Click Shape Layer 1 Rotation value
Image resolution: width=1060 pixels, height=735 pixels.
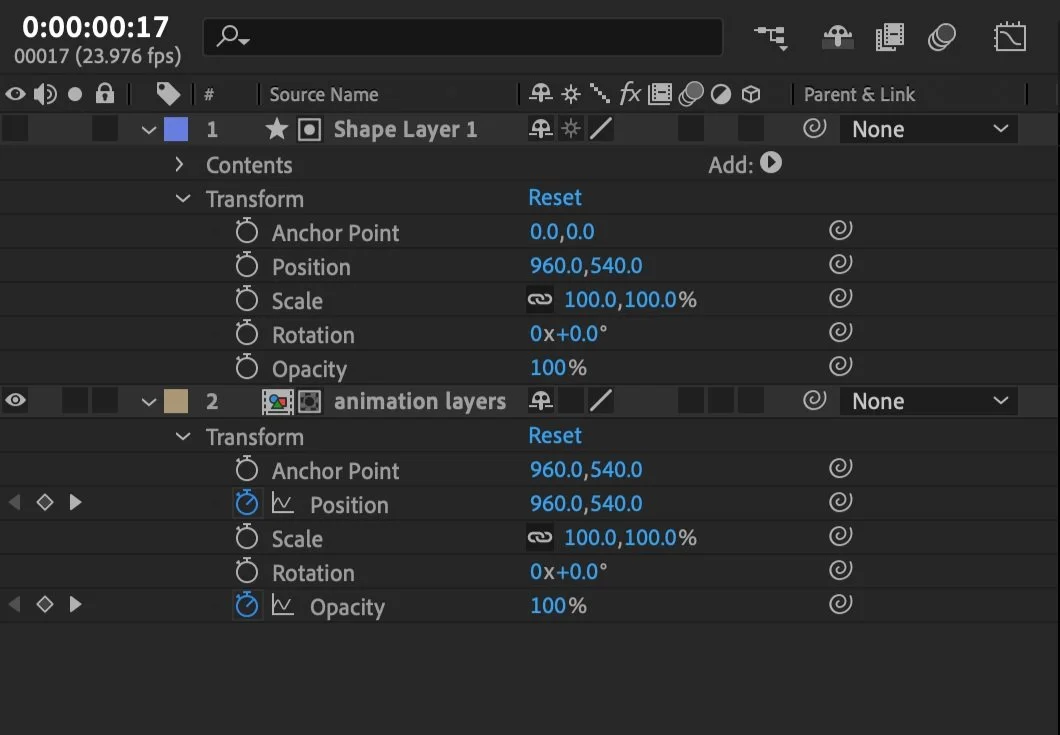pos(568,334)
